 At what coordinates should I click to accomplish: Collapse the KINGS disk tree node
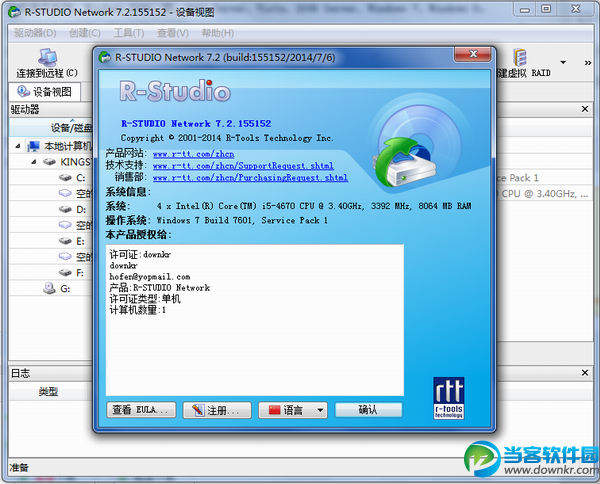34,162
